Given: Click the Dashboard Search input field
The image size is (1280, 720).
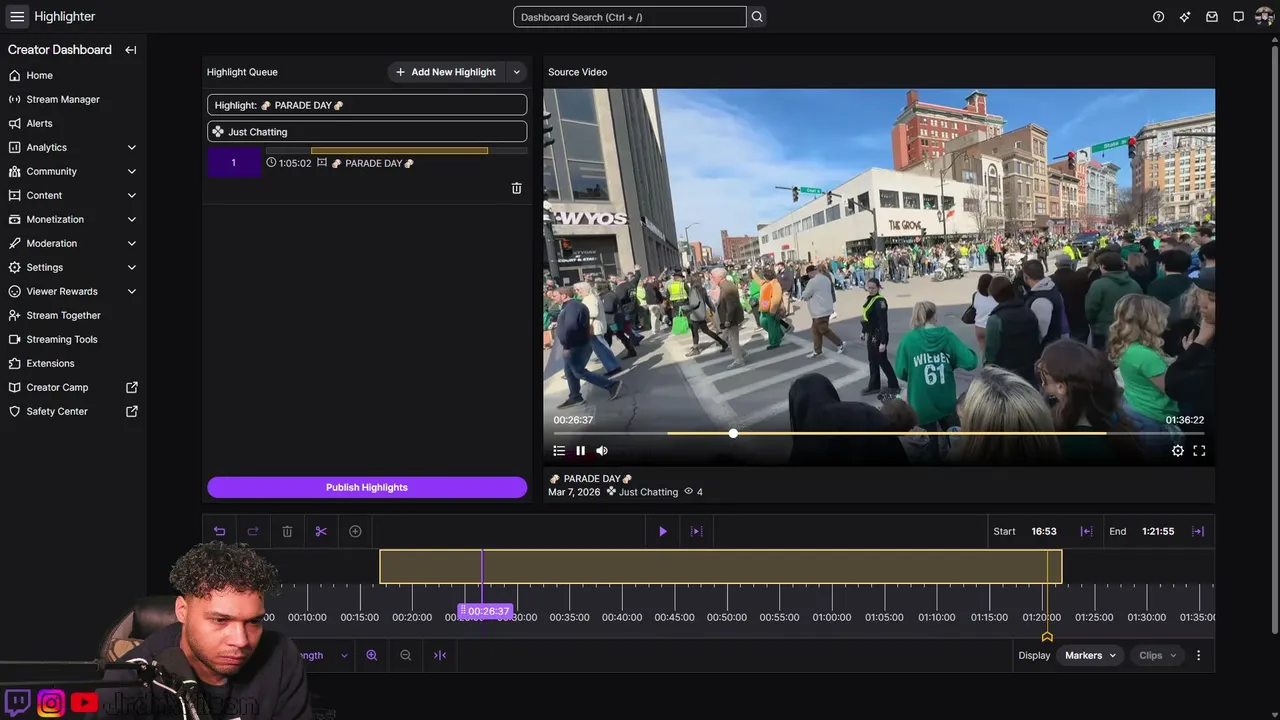Looking at the screenshot, I should (629, 17).
